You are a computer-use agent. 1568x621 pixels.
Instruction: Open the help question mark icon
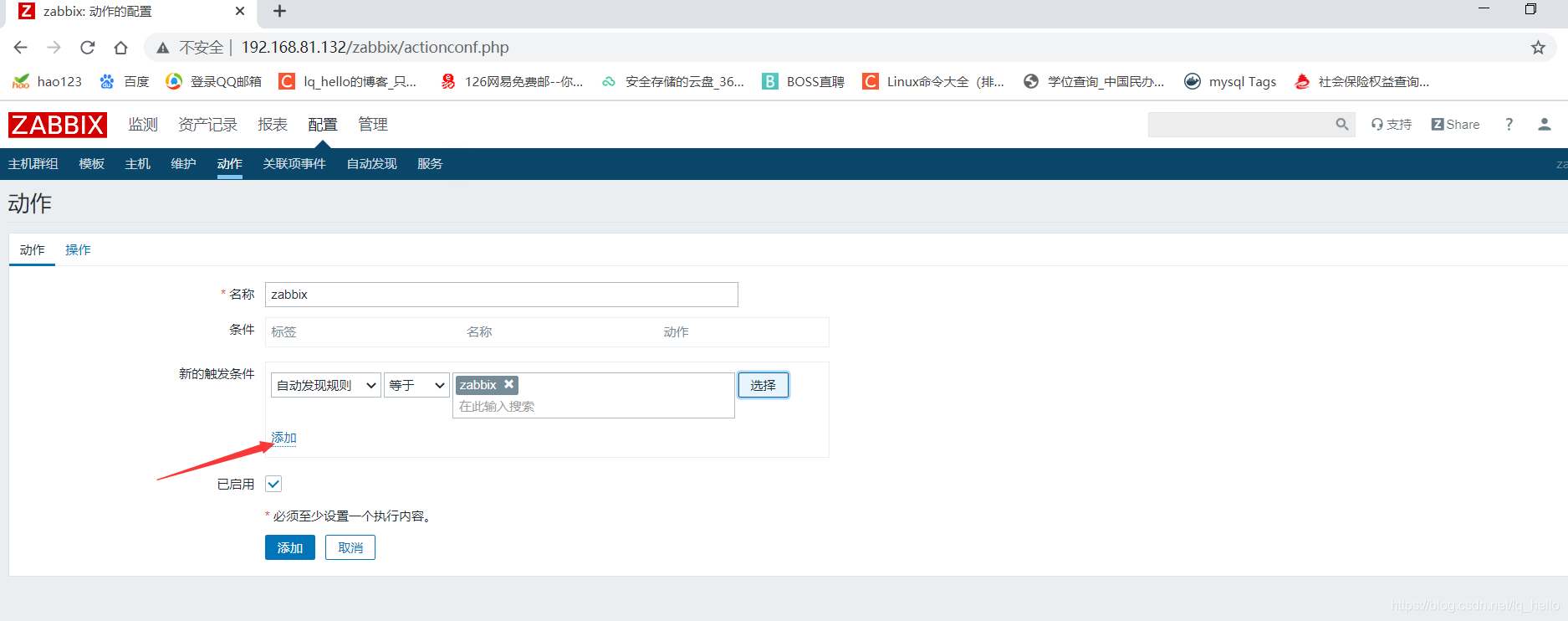pyautogui.click(x=1509, y=124)
